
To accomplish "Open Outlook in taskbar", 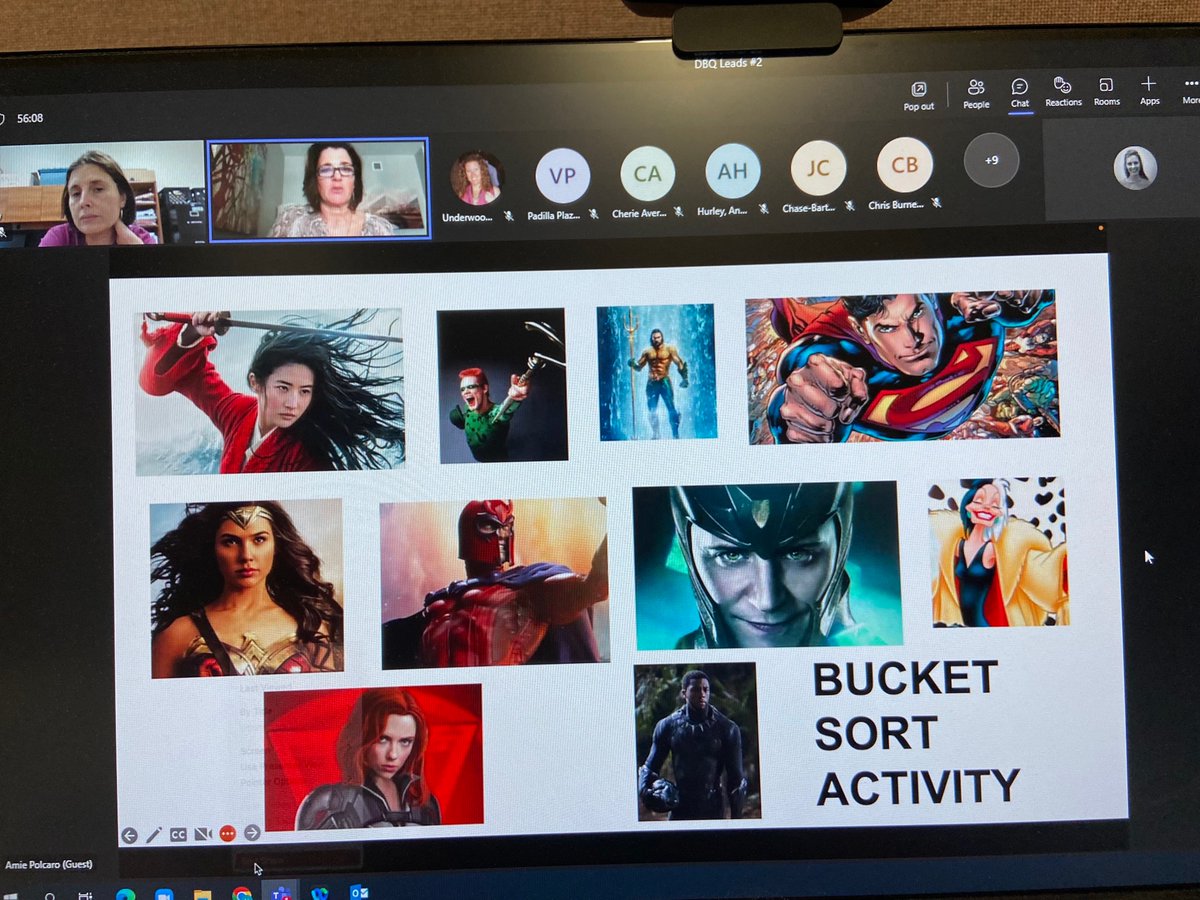I will (358, 892).
